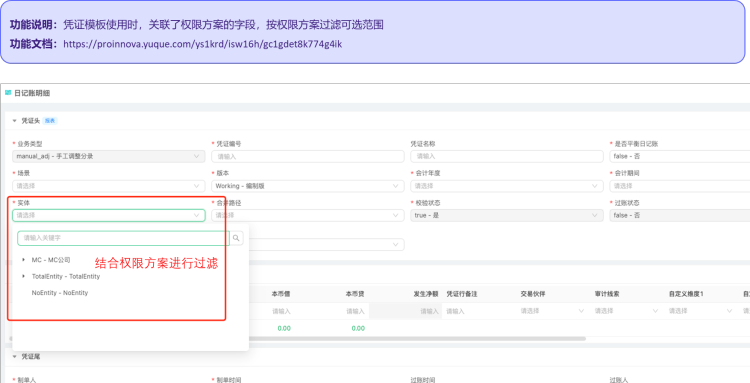Click the 0.00 total under 本币贷
Viewport: 750px width, 383px height.
(358, 328)
